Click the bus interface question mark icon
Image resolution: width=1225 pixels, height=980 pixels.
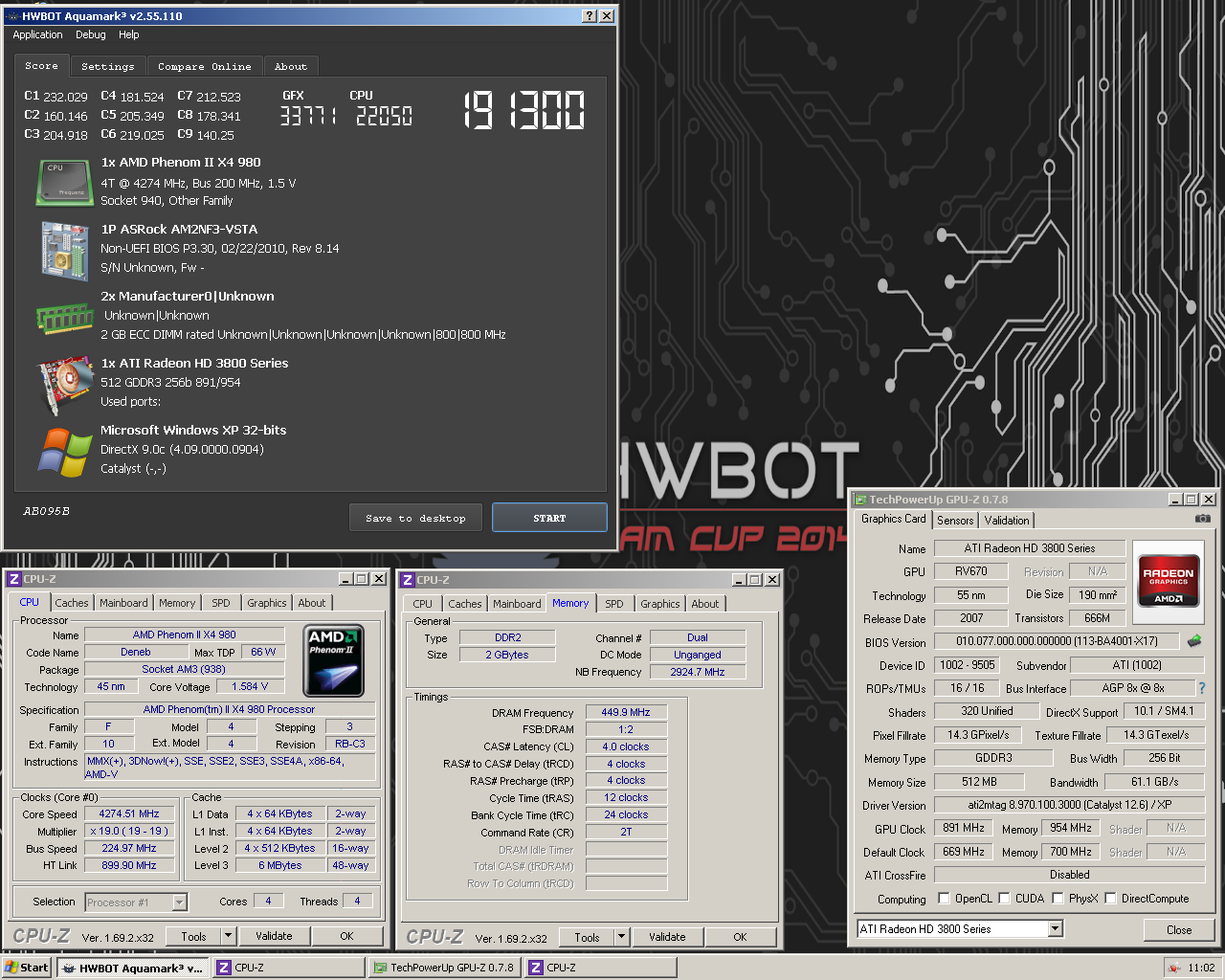(x=1202, y=688)
